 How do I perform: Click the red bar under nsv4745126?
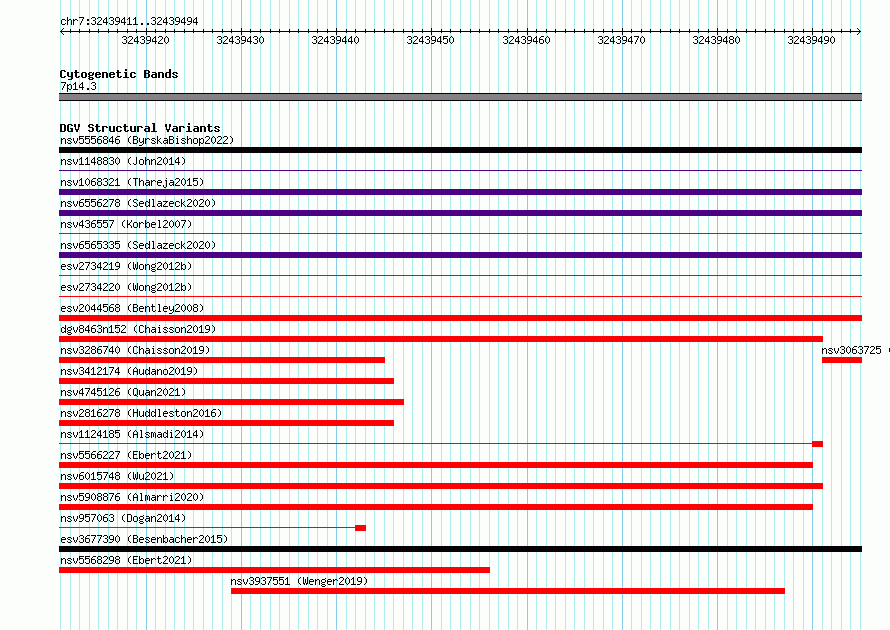coord(232,402)
